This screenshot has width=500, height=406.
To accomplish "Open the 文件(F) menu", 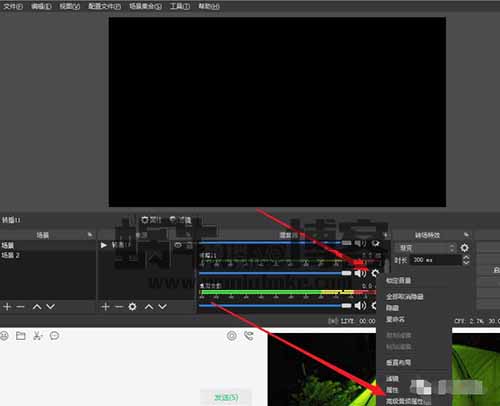I will 13,6.
